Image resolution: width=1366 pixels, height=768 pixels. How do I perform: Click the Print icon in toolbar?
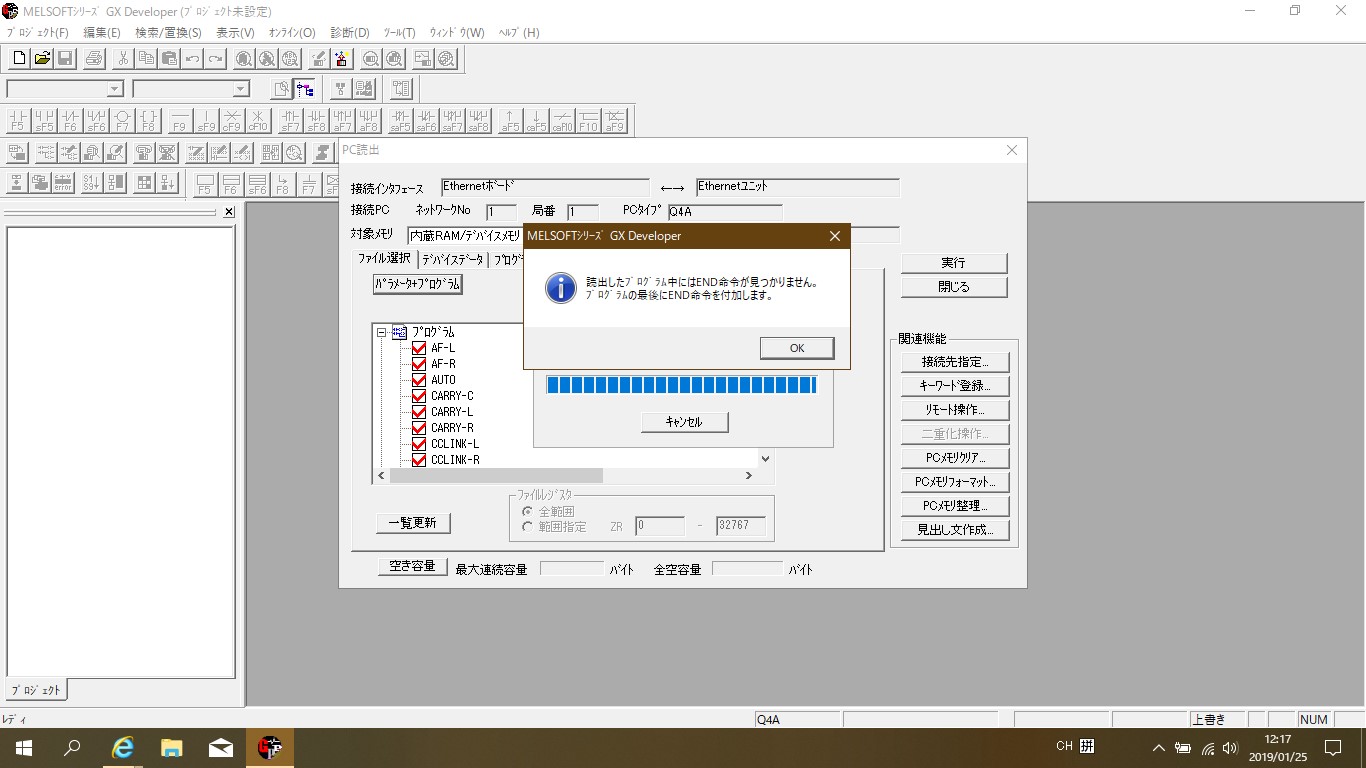pyautogui.click(x=94, y=59)
